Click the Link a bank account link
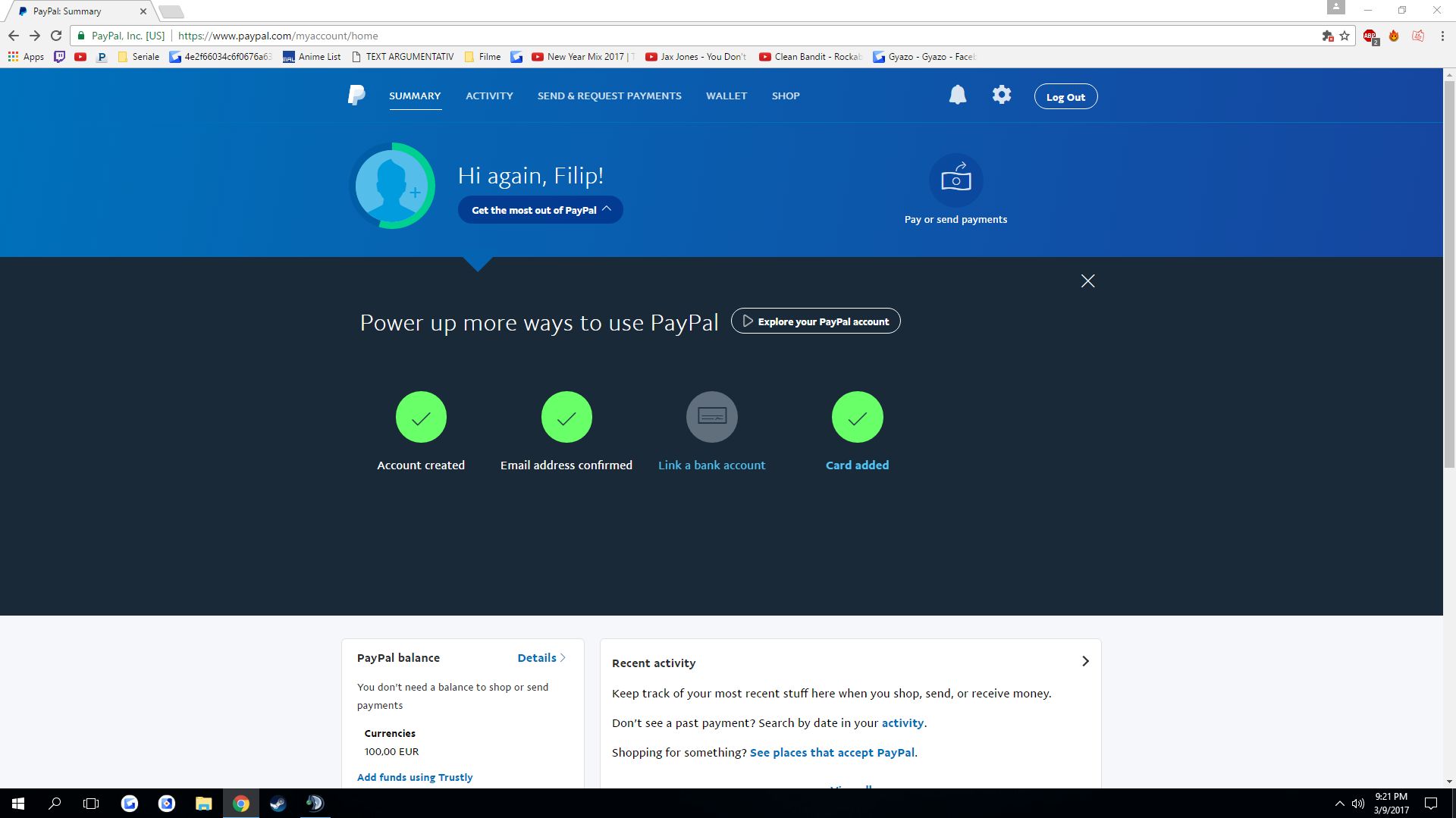This screenshot has width=1456, height=818. coord(711,465)
